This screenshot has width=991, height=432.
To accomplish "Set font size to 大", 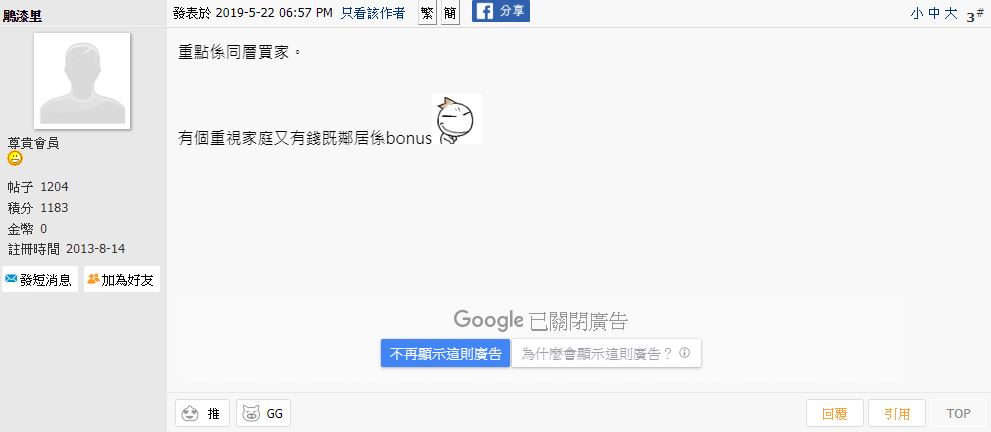I will [951, 13].
